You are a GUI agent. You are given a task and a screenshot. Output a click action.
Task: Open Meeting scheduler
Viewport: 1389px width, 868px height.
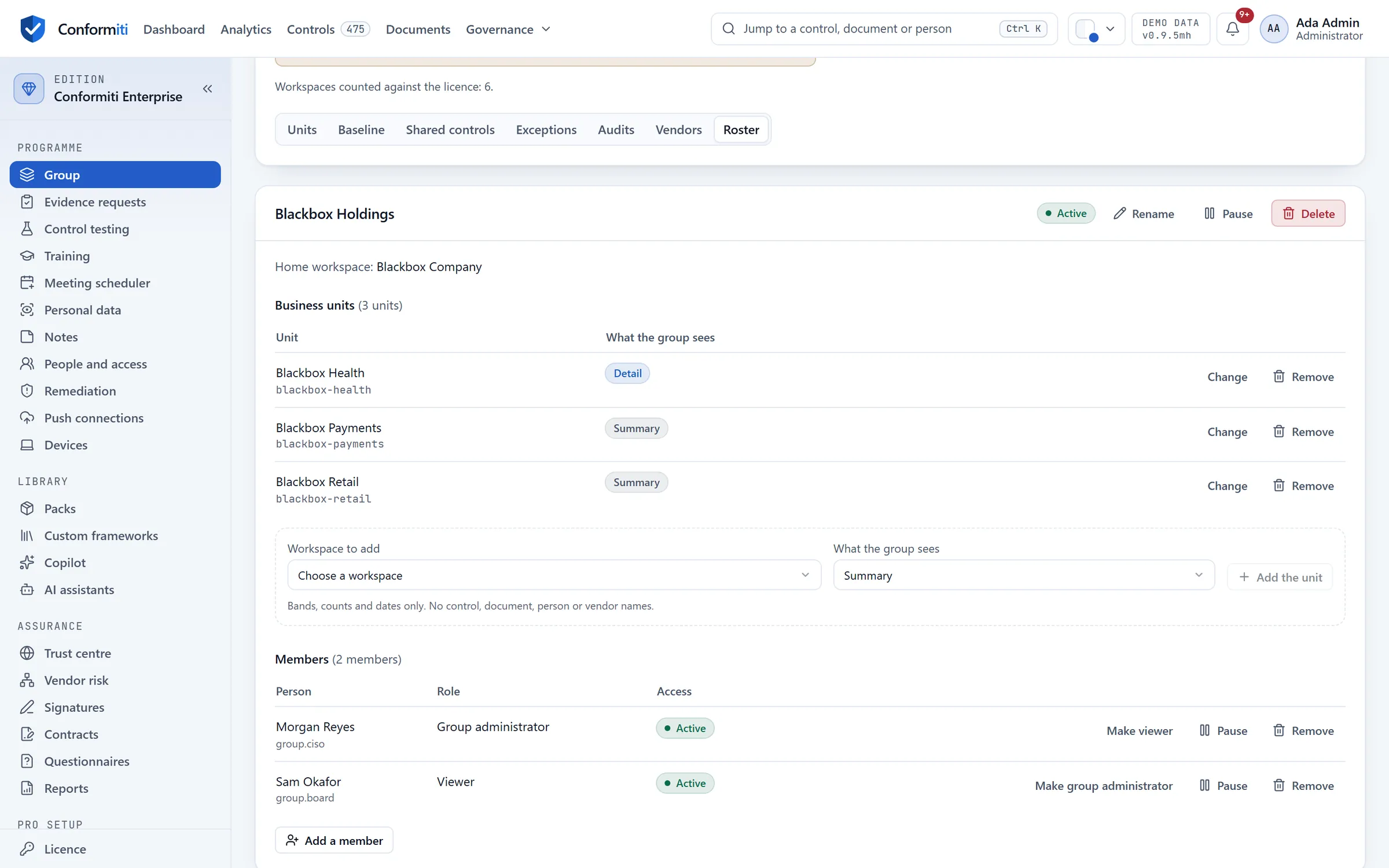[x=115, y=283]
